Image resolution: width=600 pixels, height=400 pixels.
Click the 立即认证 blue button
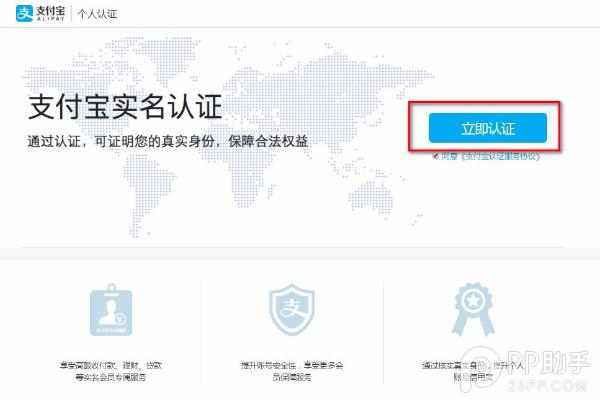[x=488, y=128]
